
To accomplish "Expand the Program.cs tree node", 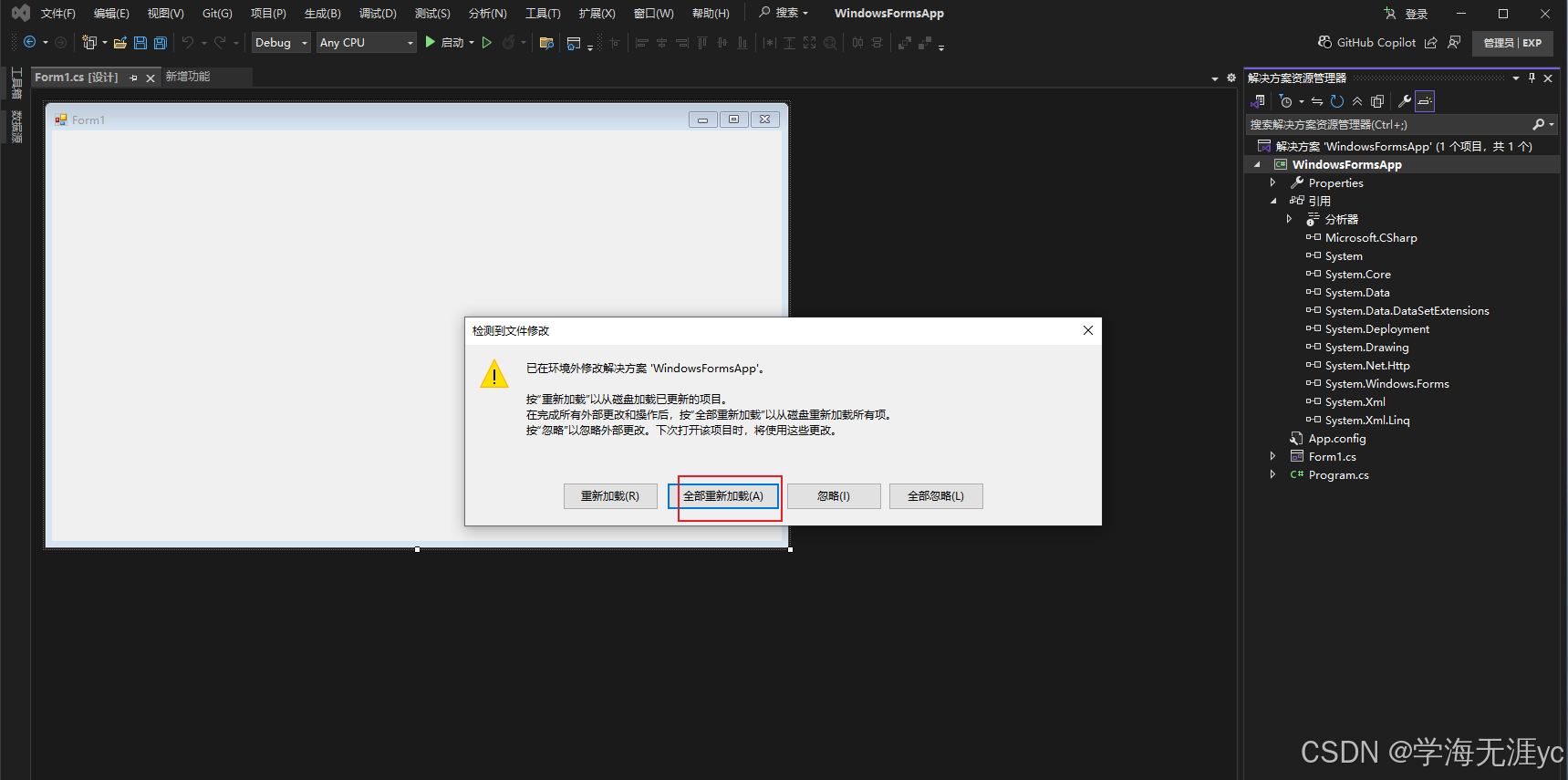I will tap(1273, 474).
